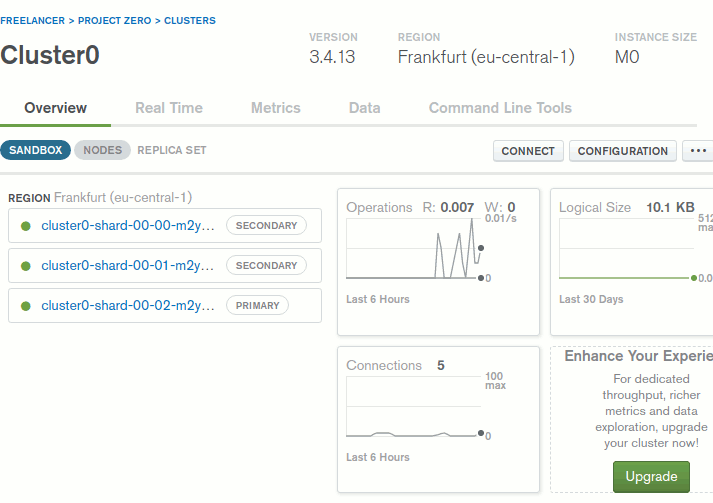Open the Metrics tab
Image resolution: width=713 pixels, height=503 pixels.
click(276, 108)
